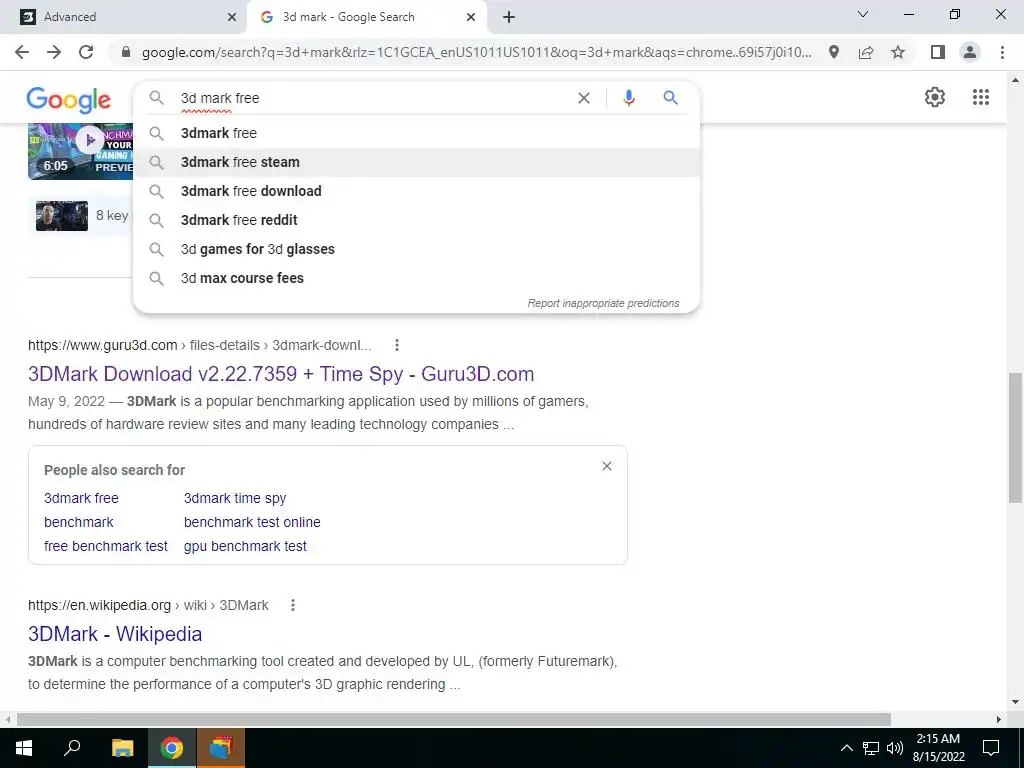Search related query "benchmark"
Image resolution: width=1024 pixels, height=768 pixels.
tap(78, 522)
